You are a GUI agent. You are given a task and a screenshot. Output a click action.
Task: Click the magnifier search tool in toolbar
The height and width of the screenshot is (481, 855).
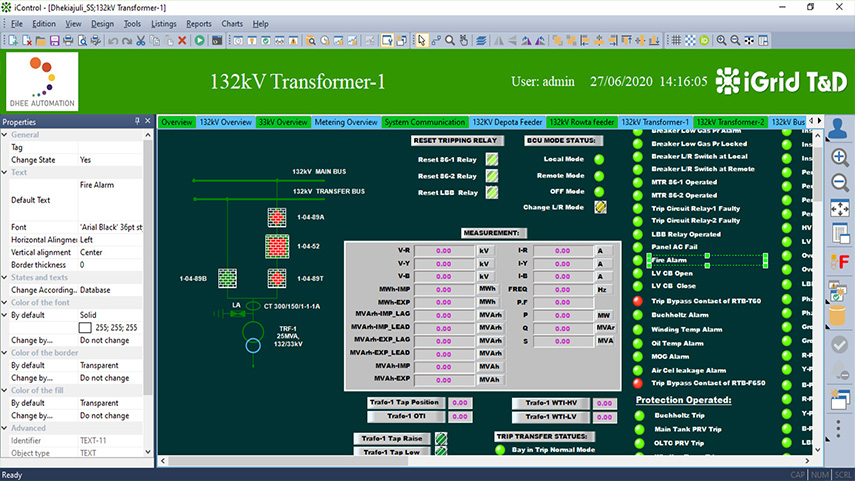click(450, 40)
